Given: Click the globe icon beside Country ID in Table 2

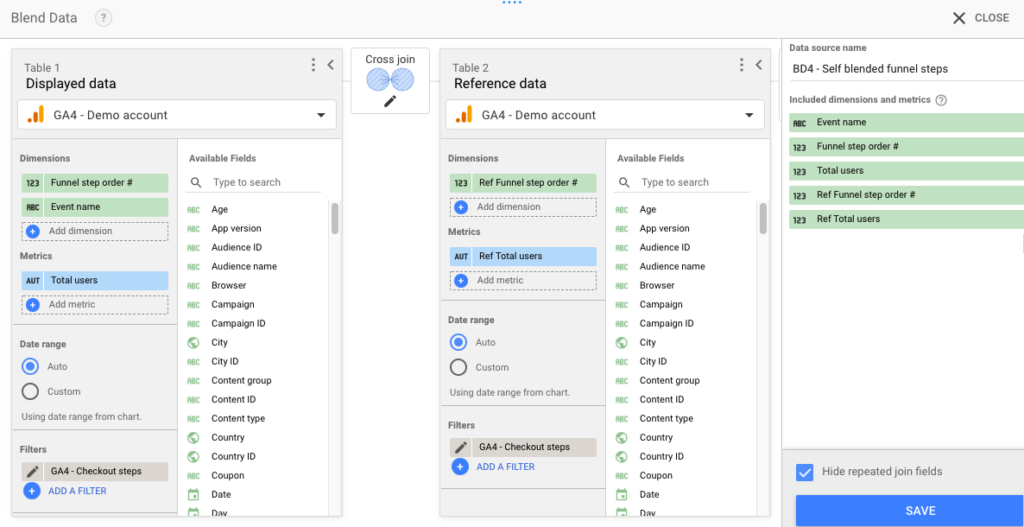Looking at the screenshot, I should point(622,456).
